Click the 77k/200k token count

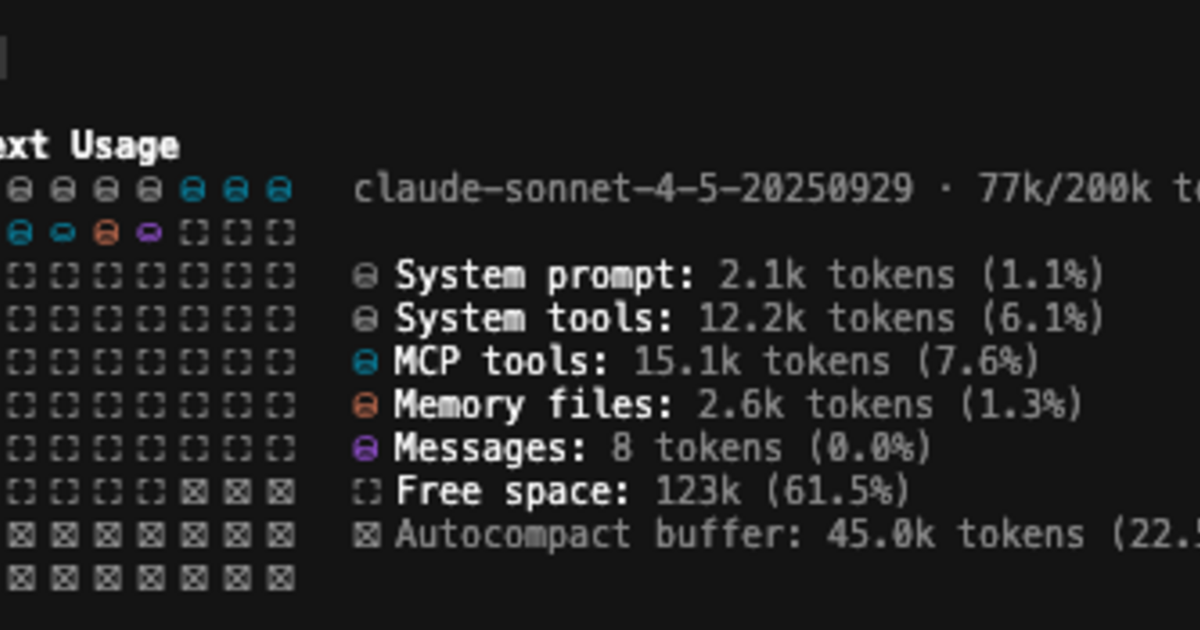[1064, 188]
